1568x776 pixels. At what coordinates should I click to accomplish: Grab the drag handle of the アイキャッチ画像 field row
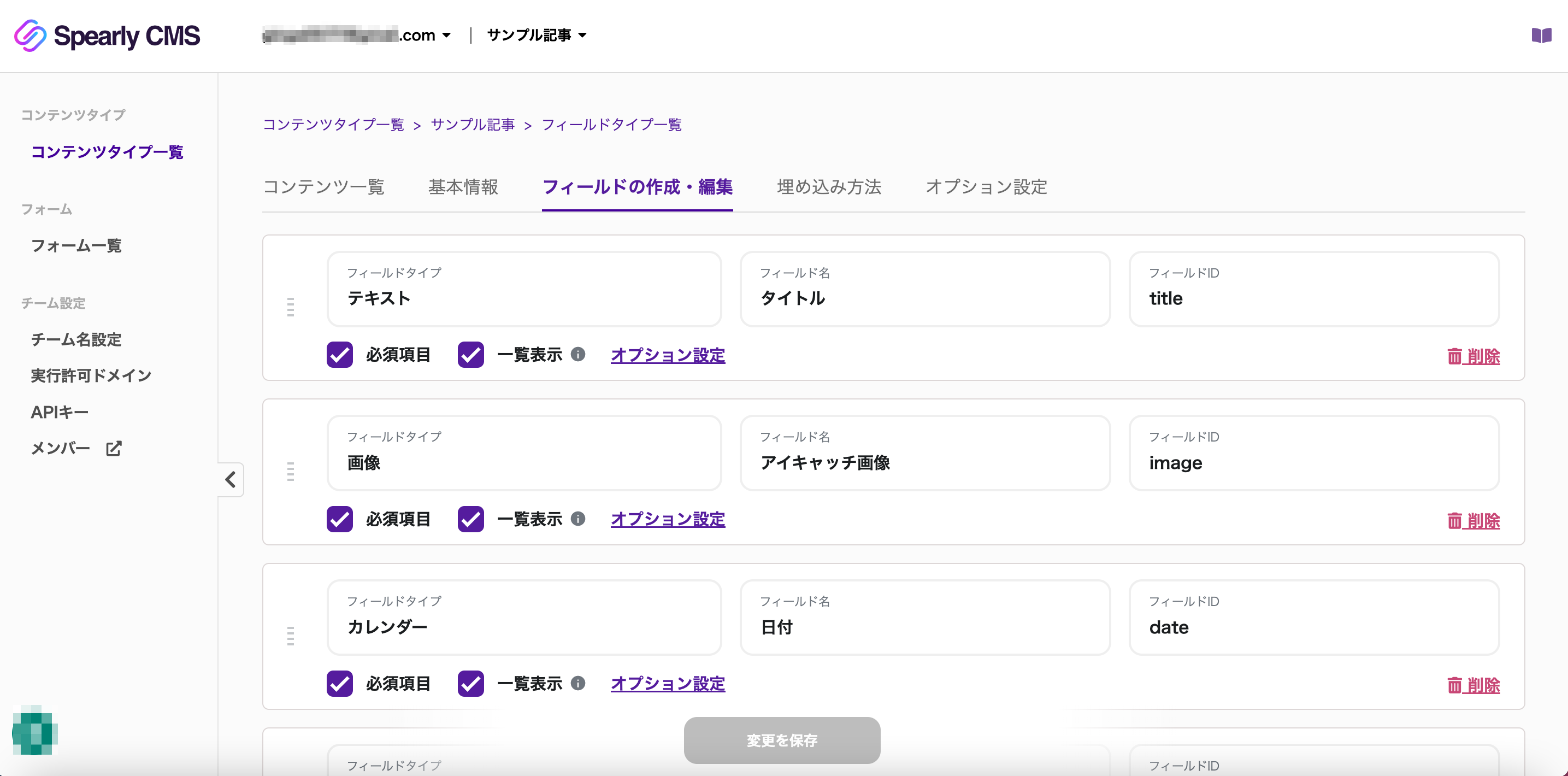click(290, 471)
